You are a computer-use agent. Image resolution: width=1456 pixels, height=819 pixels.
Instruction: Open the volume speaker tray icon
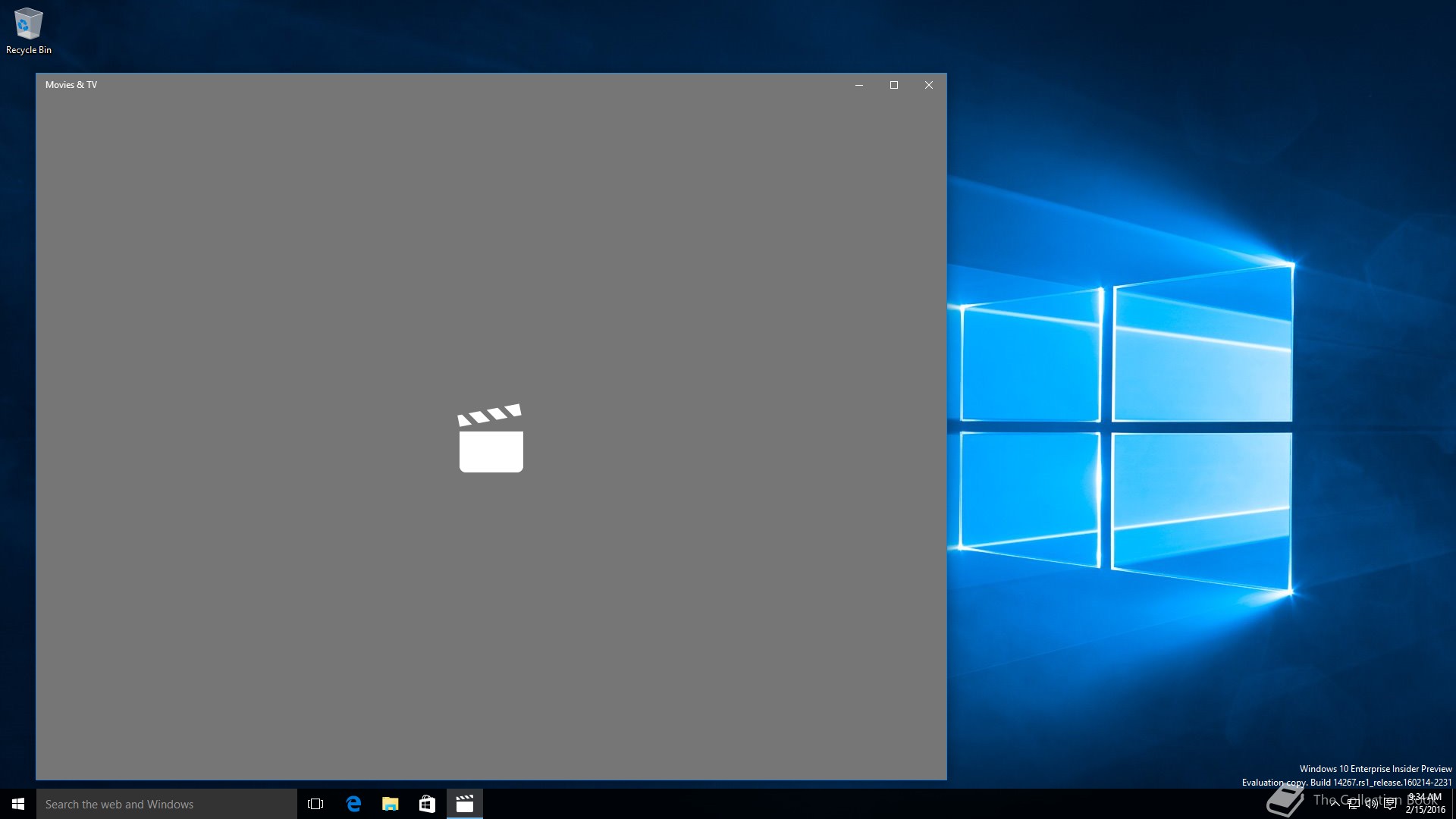point(1371,804)
